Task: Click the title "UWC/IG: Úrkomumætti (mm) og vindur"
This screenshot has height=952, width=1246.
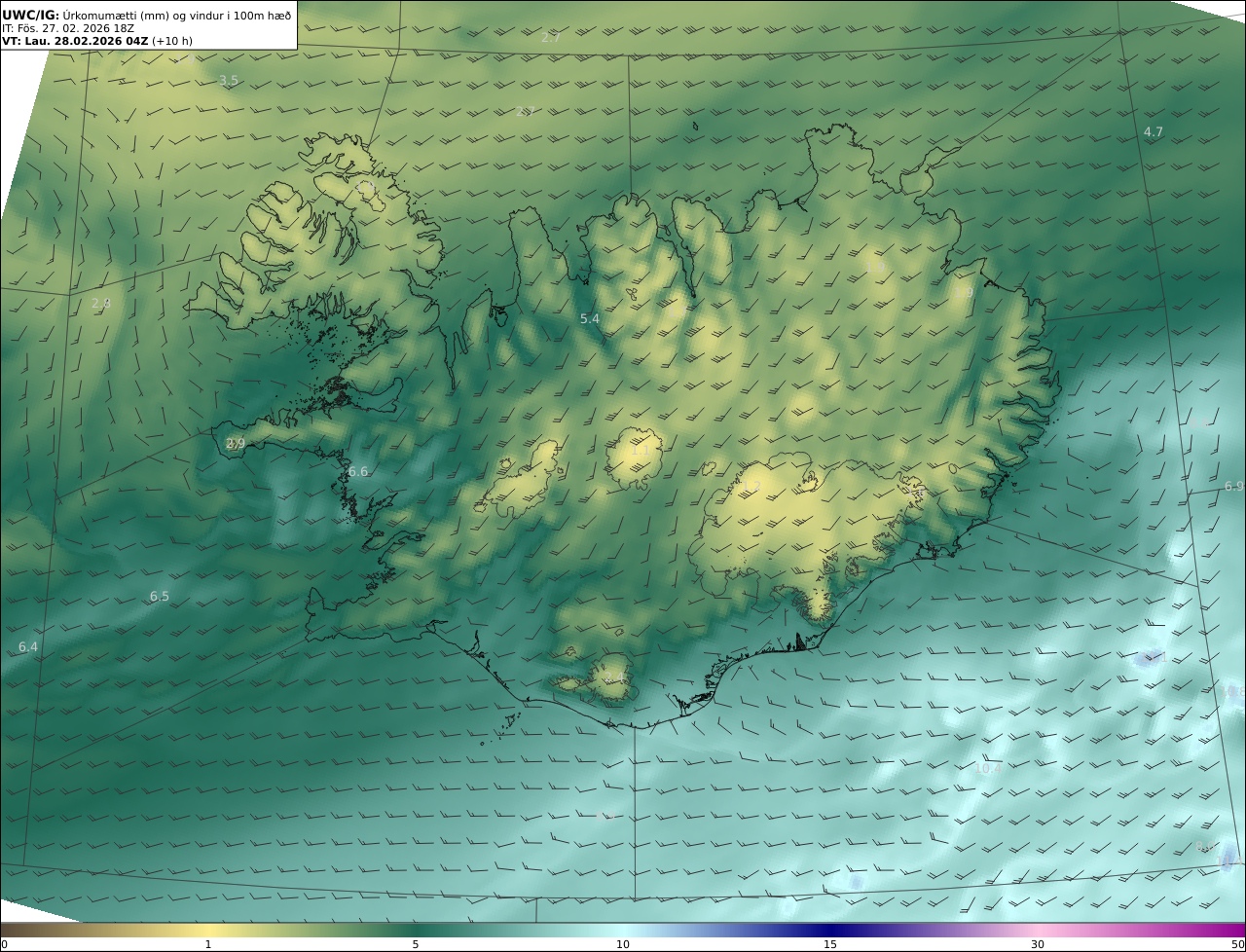Action: click(146, 15)
